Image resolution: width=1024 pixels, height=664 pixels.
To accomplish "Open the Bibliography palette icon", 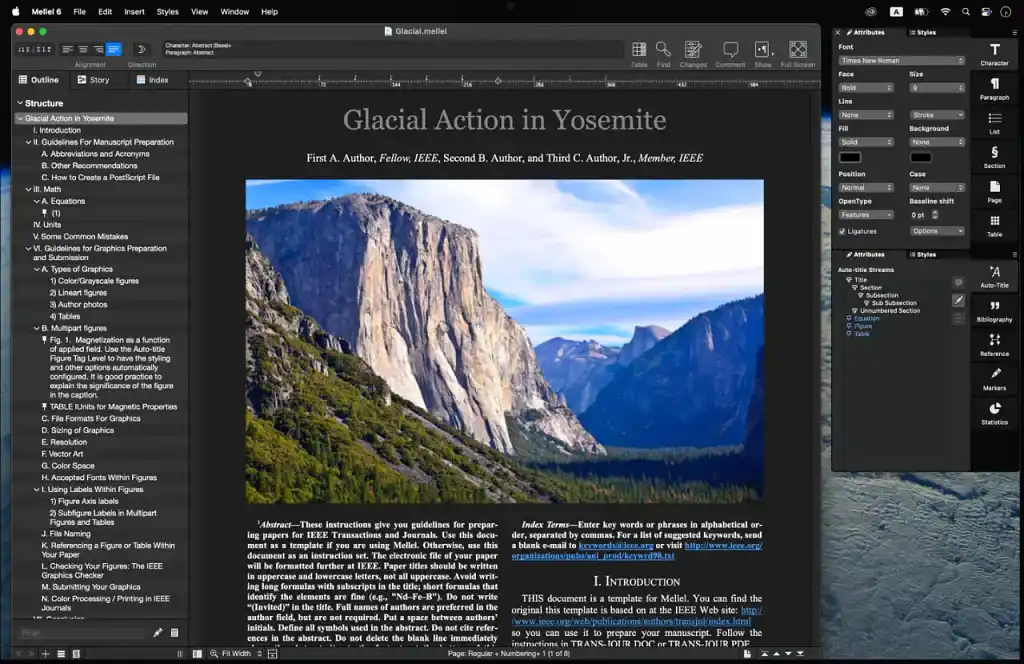I will [x=994, y=310].
